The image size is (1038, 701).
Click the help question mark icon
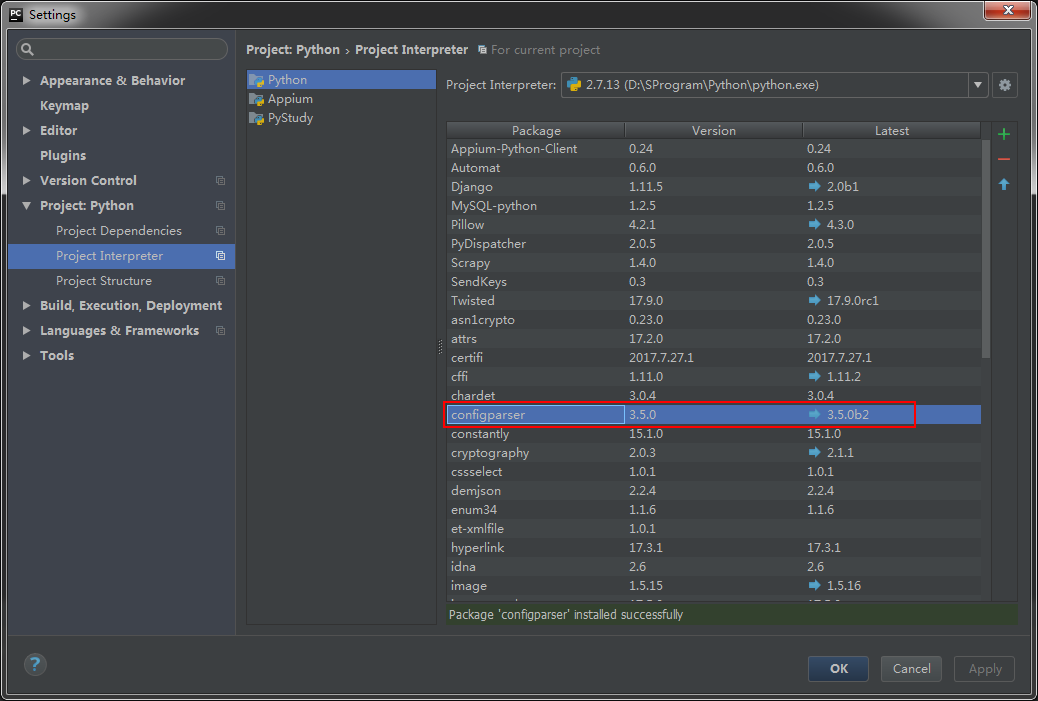tap(35, 664)
